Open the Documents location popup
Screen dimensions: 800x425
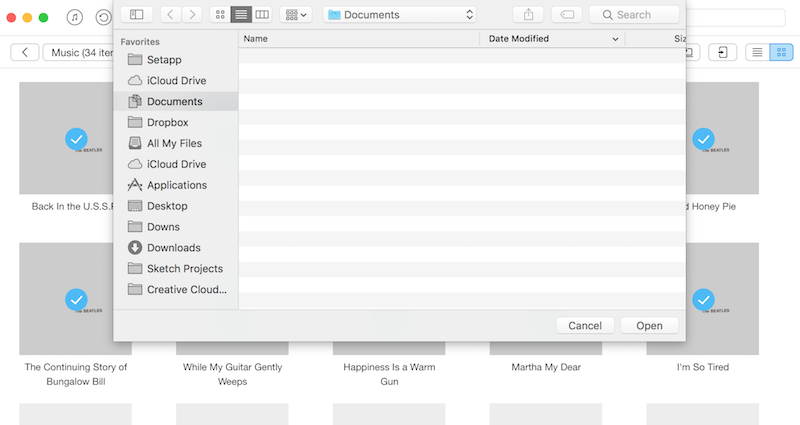coord(400,14)
